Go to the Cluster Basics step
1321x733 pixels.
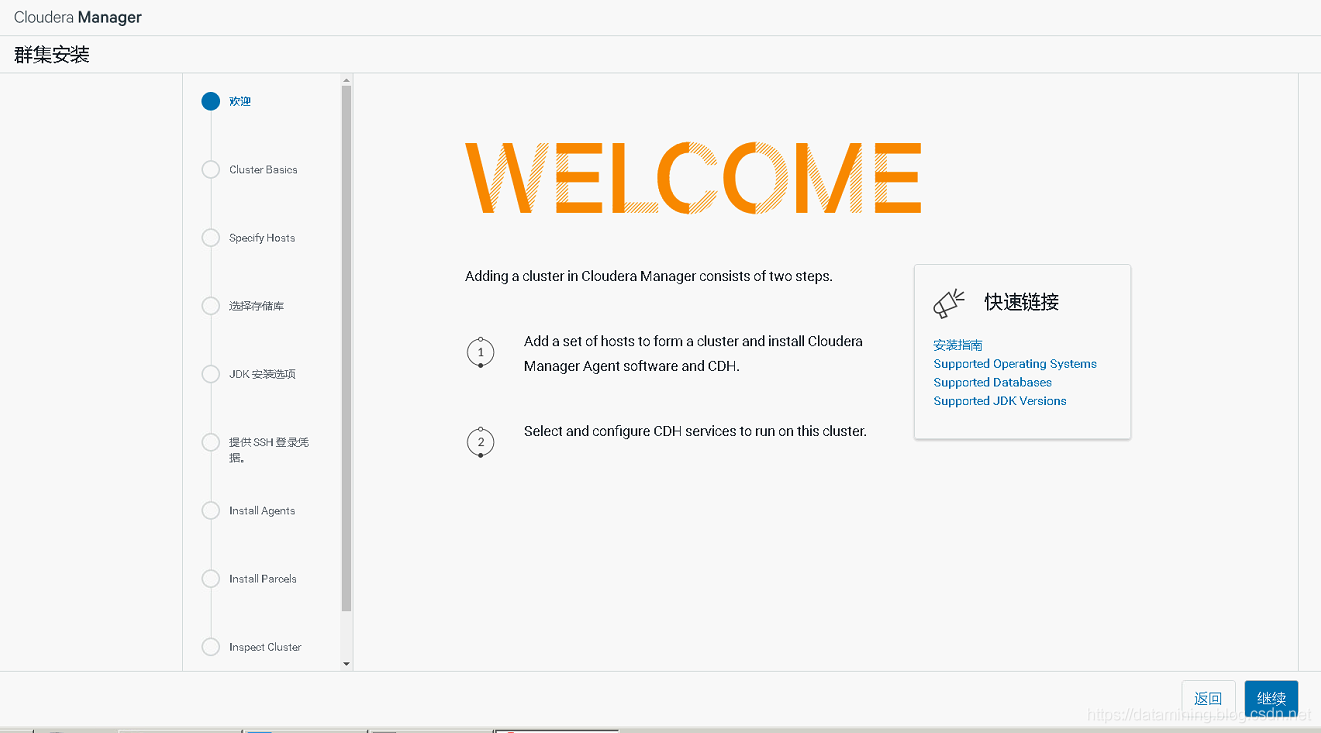[263, 170]
